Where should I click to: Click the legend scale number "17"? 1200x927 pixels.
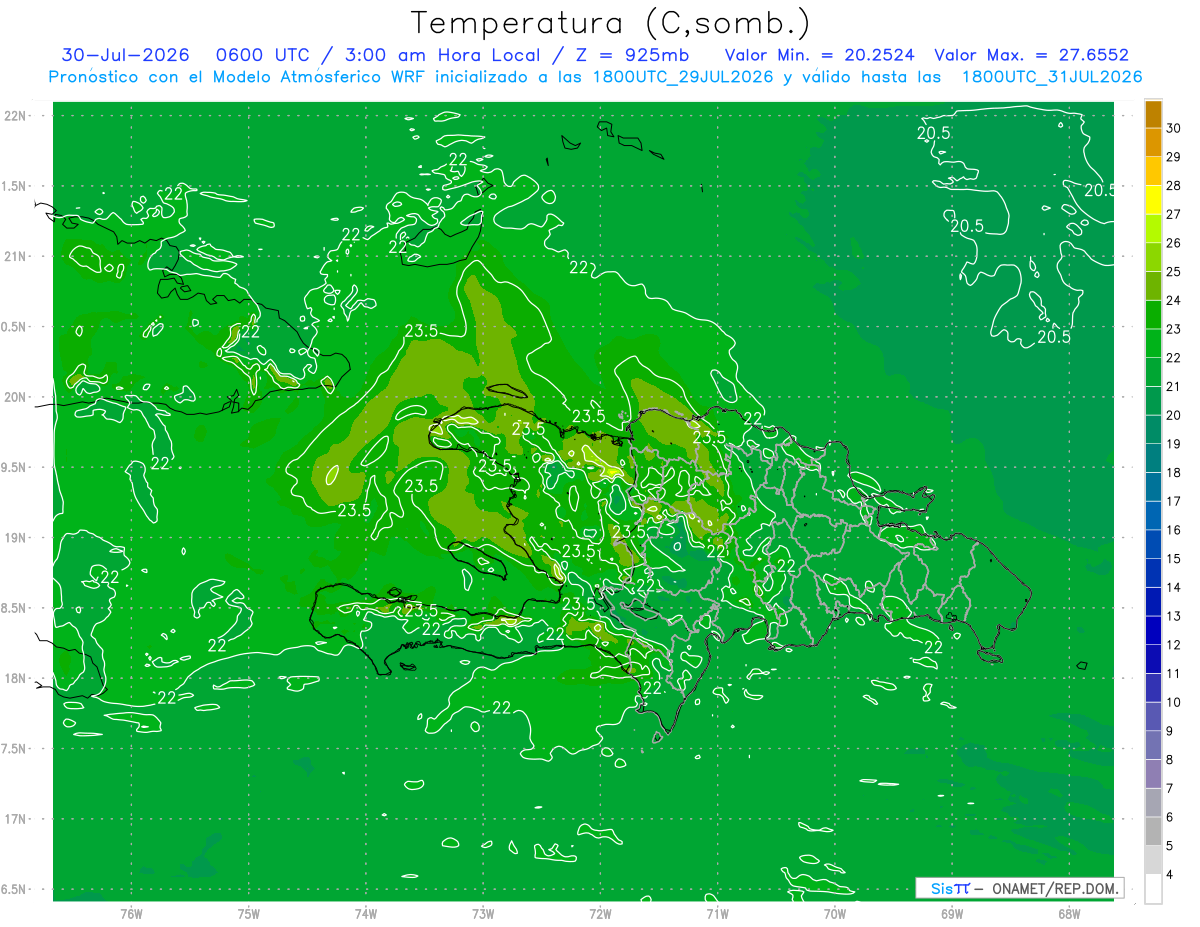(x=1174, y=501)
